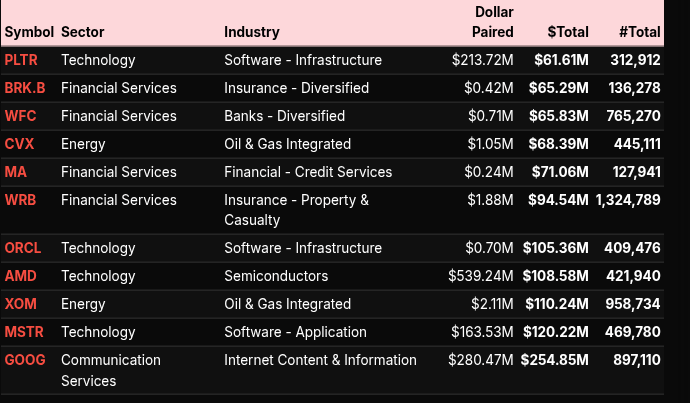This screenshot has height=403, width=690.
Task: Open the ORCL ticker link
Action: 23,248
